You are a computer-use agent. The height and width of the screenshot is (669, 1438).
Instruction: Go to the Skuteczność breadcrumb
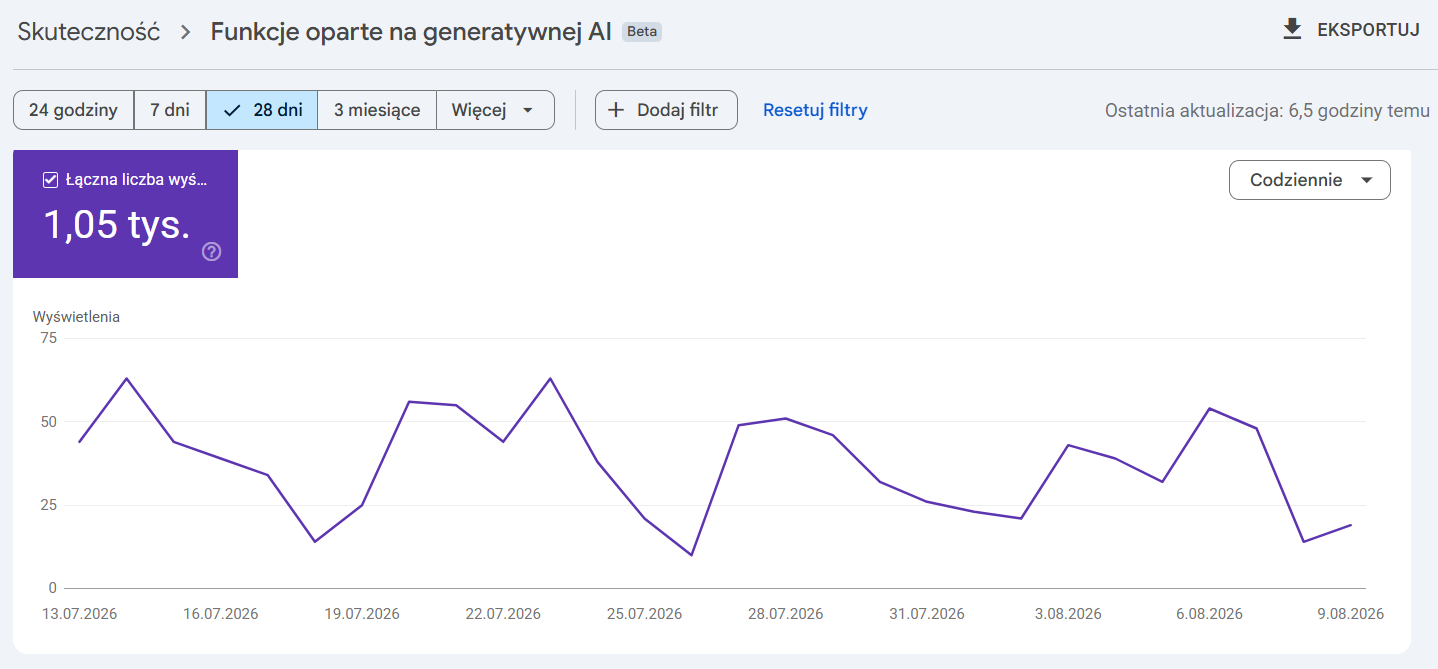click(89, 31)
